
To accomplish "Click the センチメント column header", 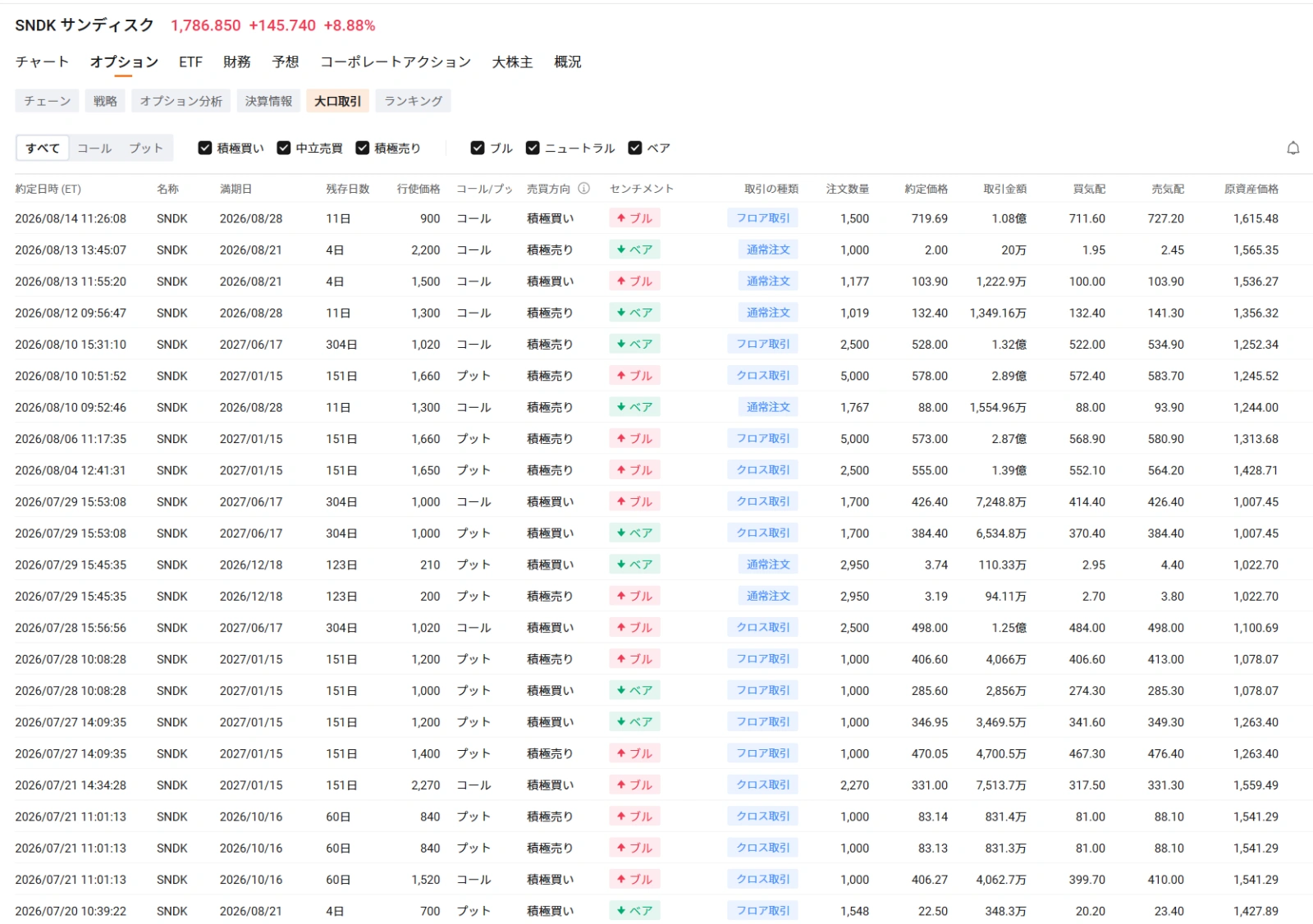I will [642, 189].
